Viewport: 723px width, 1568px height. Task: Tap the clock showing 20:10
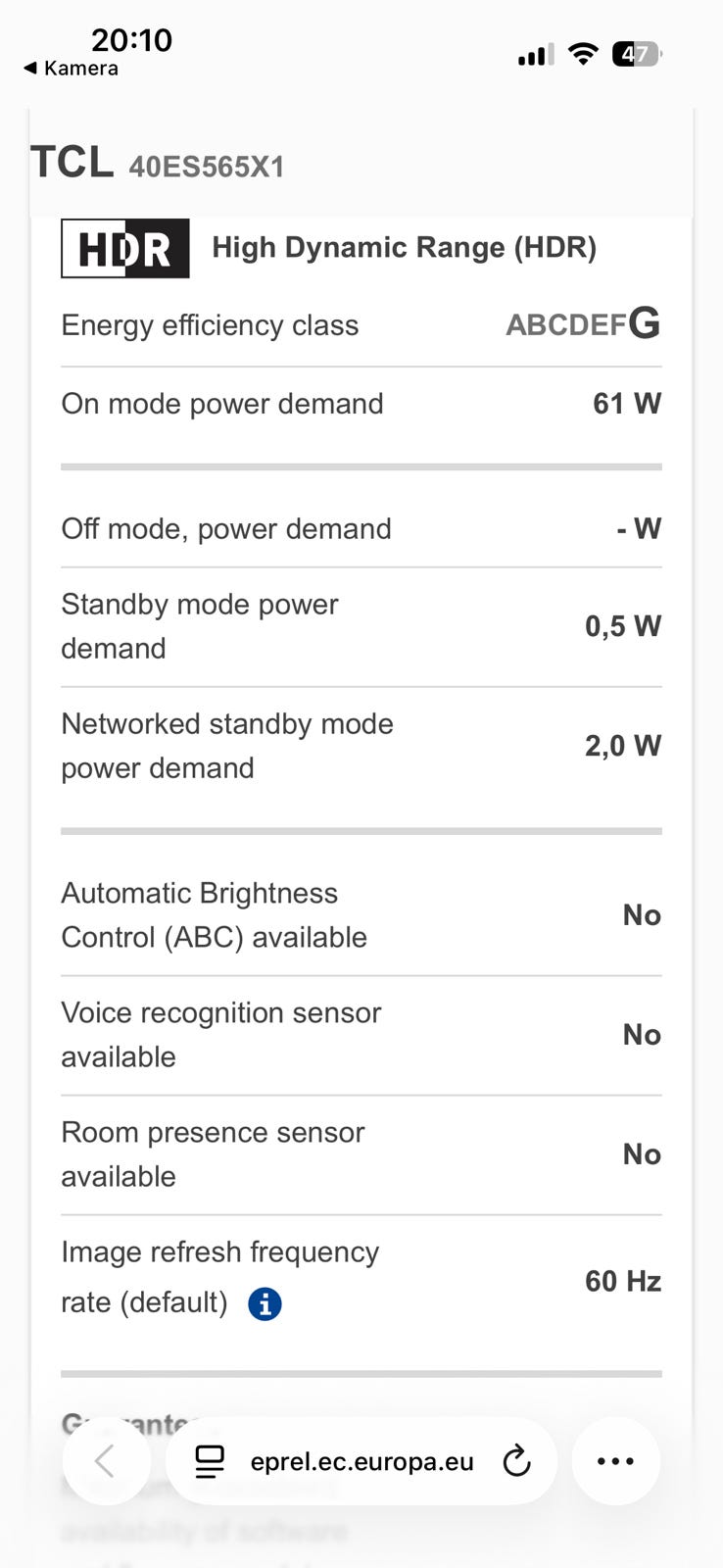(x=131, y=40)
